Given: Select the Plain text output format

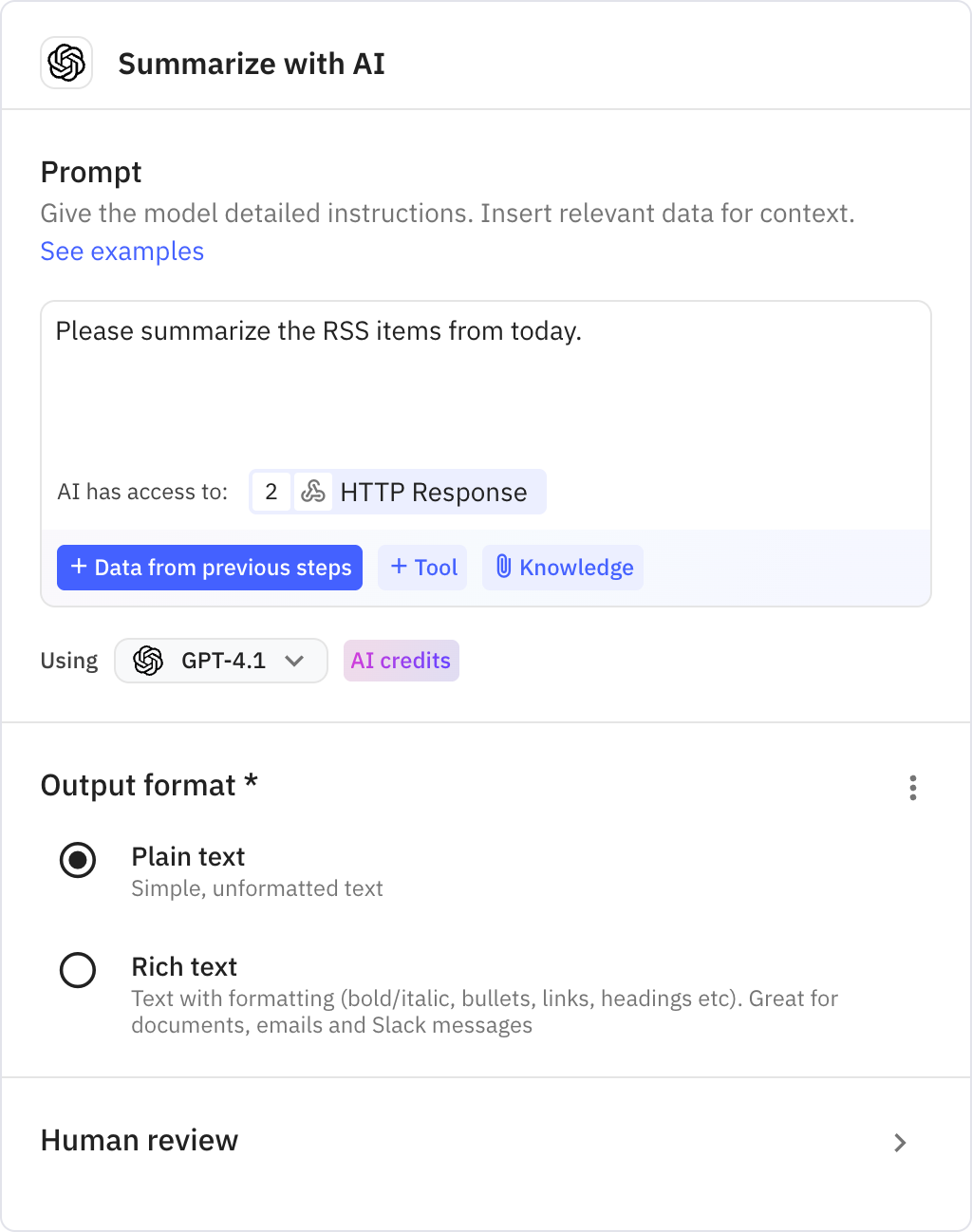Looking at the screenshot, I should (77, 862).
